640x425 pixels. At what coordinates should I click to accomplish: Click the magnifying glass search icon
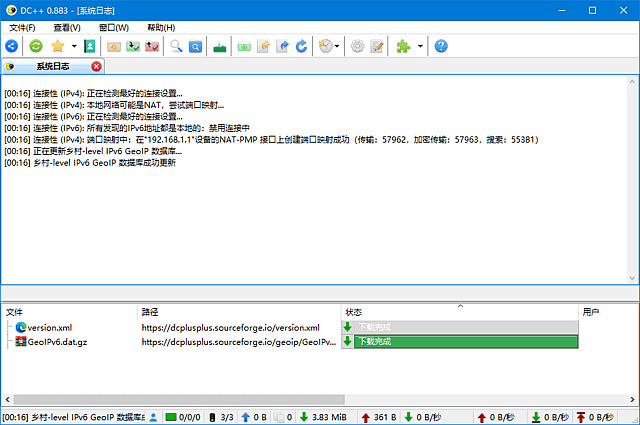176,46
